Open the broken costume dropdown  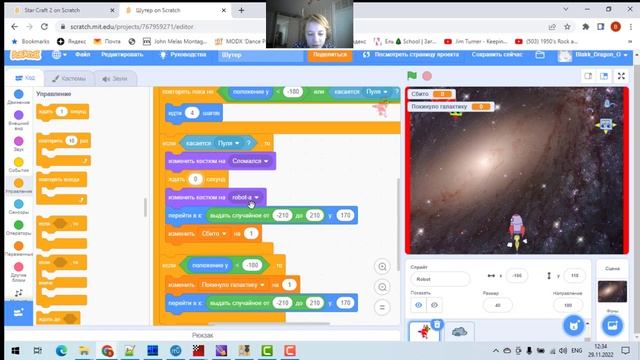pyautogui.click(x=250, y=161)
